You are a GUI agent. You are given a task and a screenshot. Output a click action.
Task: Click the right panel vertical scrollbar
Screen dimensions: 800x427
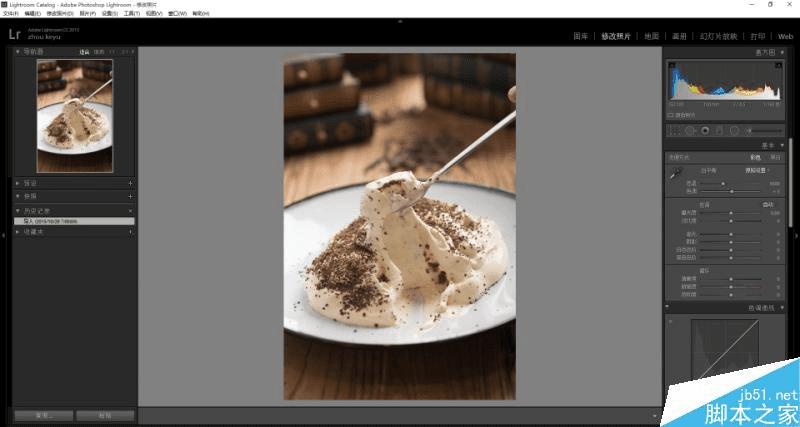[791, 182]
